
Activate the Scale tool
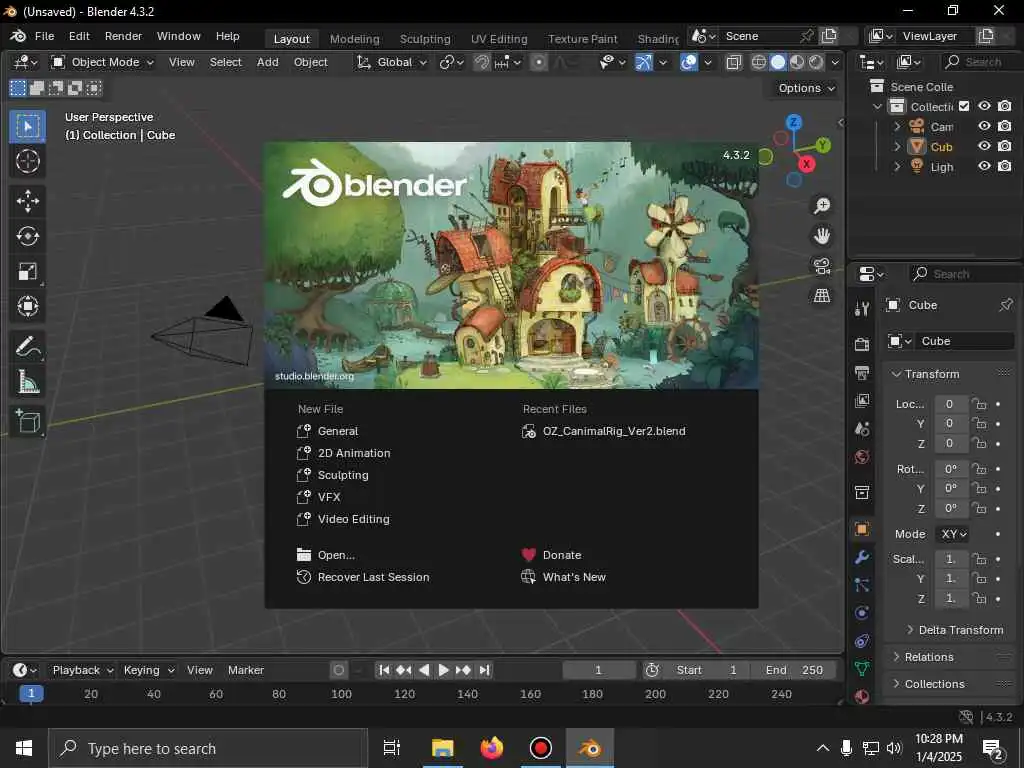coord(27,271)
